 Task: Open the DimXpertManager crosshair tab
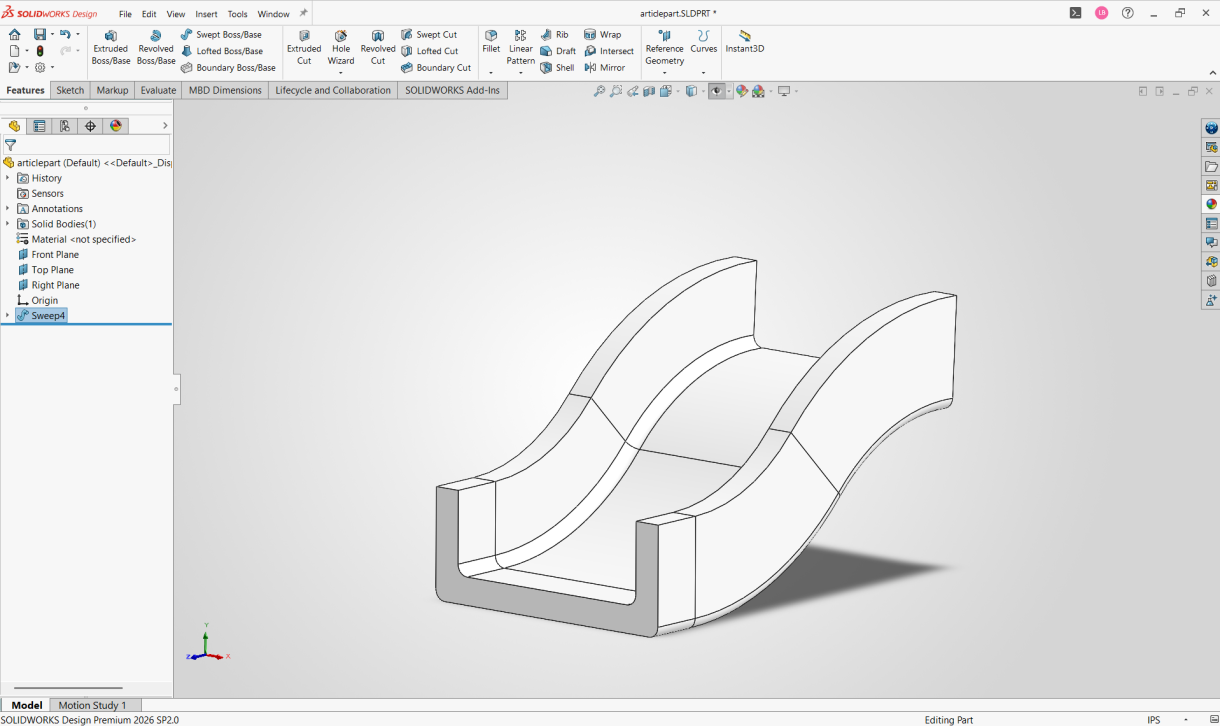pos(90,126)
